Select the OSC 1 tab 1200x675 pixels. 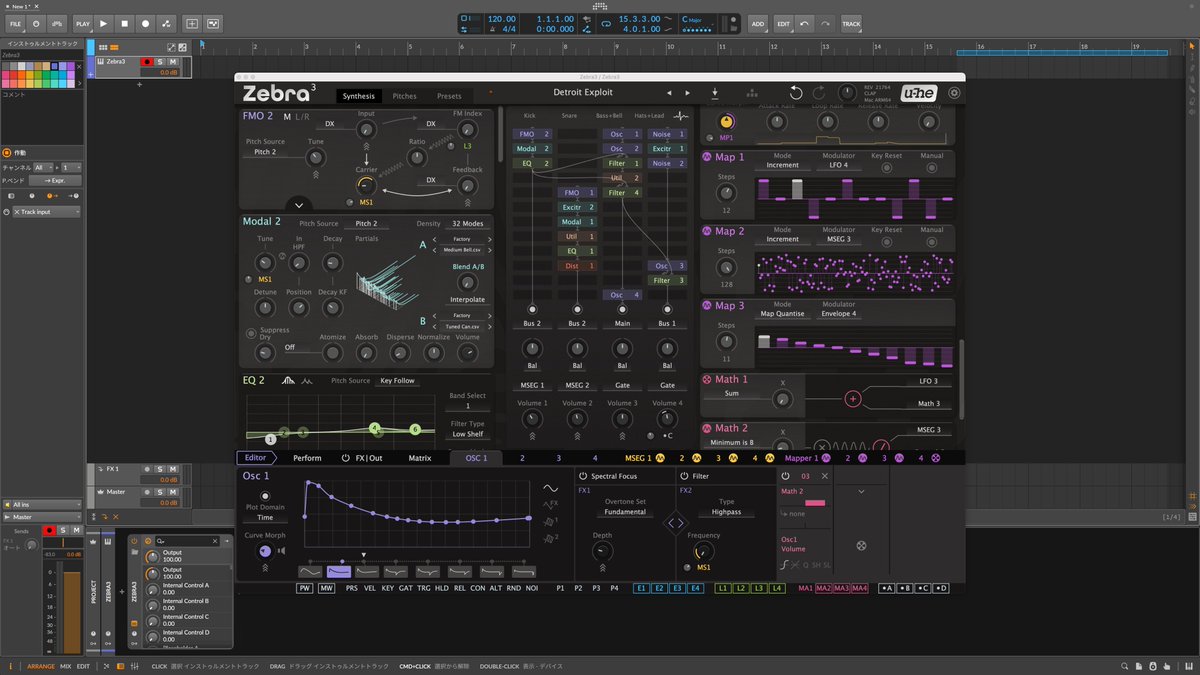click(x=476, y=458)
